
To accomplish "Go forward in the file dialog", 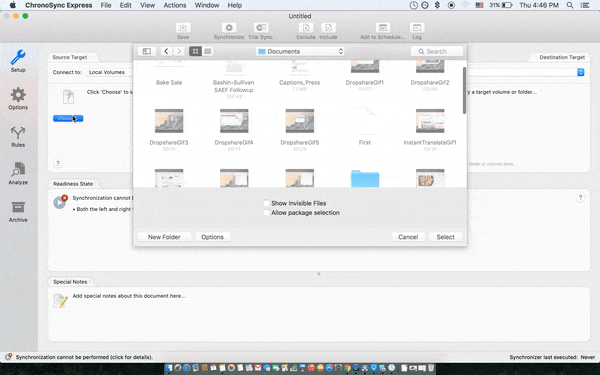I will coord(179,51).
